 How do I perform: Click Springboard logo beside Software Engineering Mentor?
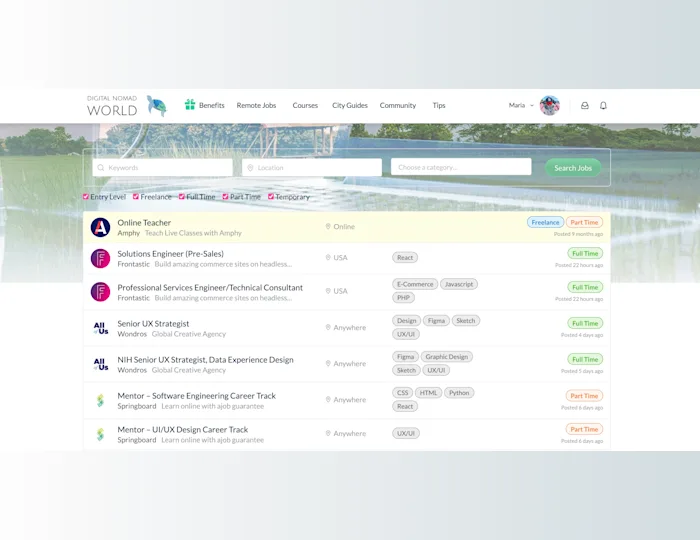pos(100,400)
